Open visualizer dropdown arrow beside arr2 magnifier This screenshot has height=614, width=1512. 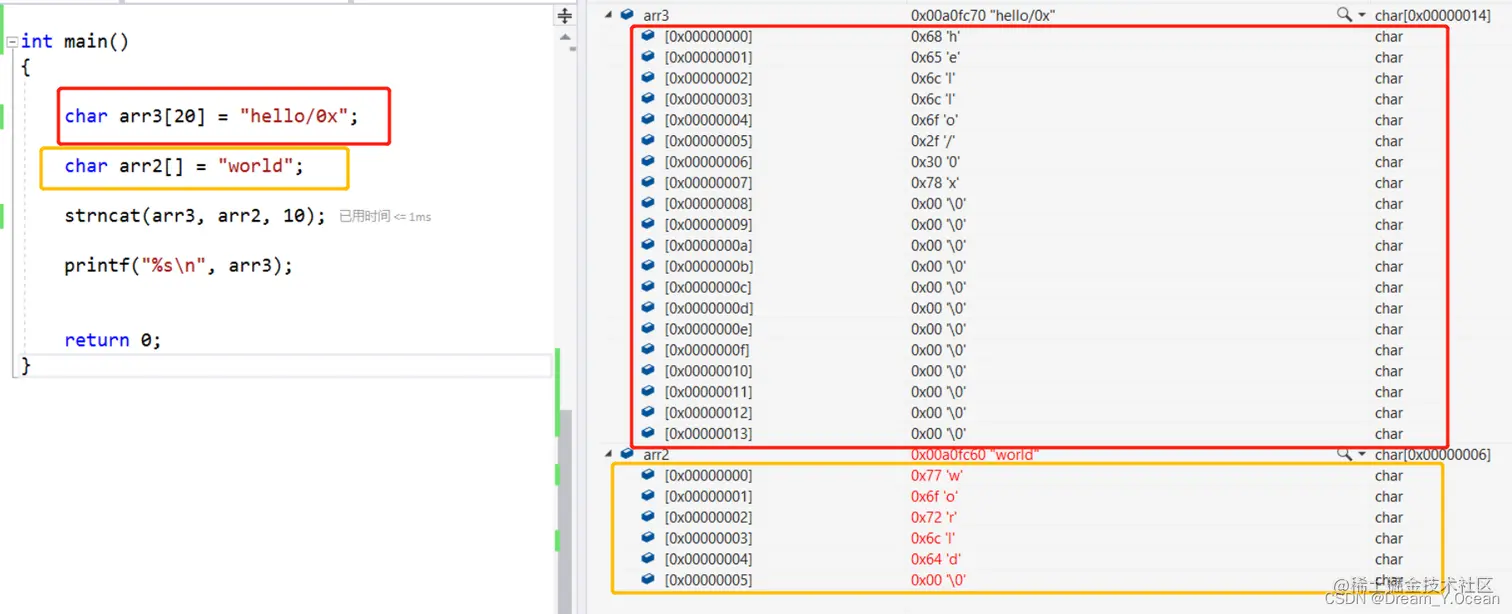click(x=1362, y=454)
